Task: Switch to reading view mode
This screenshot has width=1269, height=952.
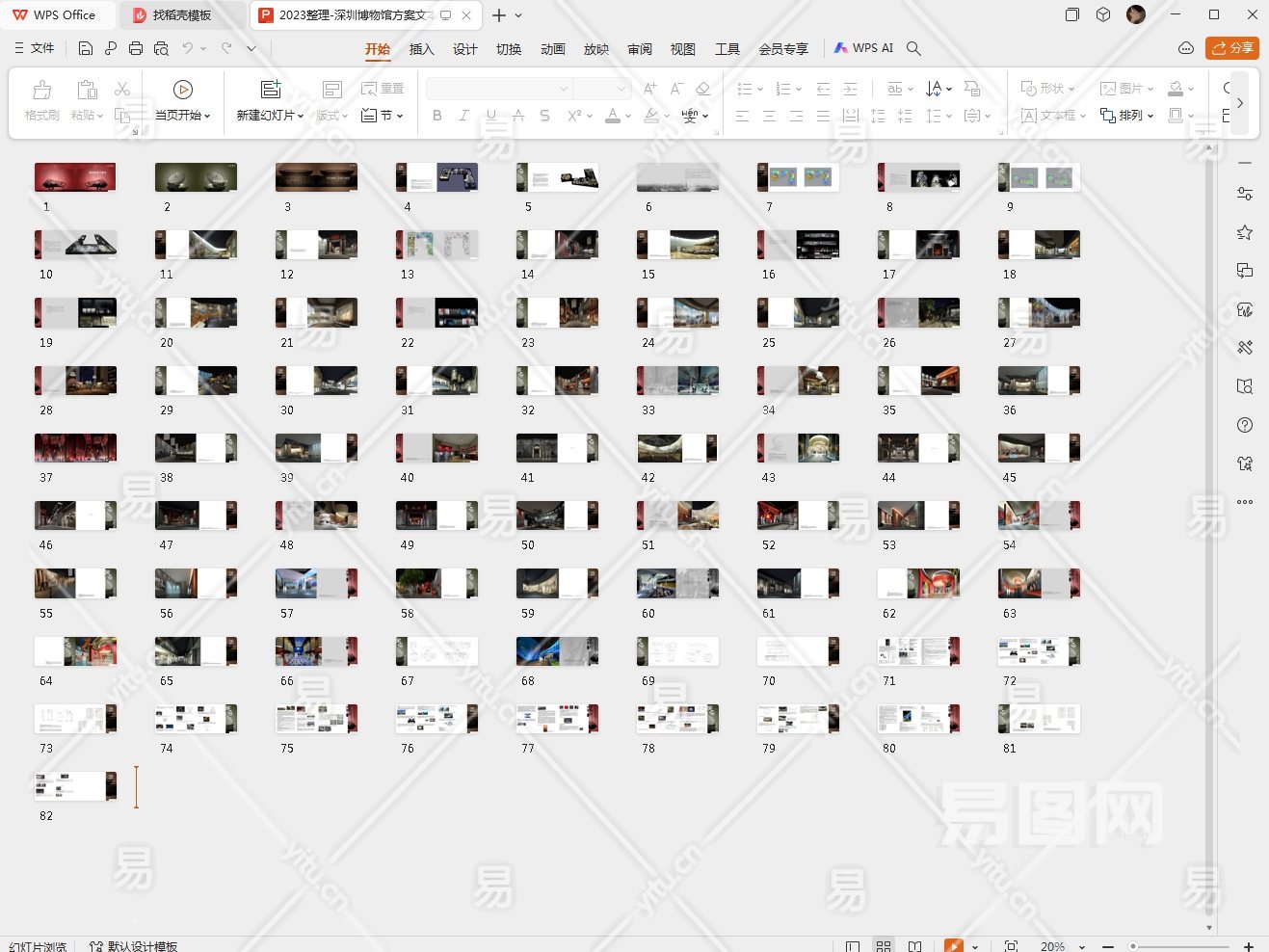Action: pos(915,946)
